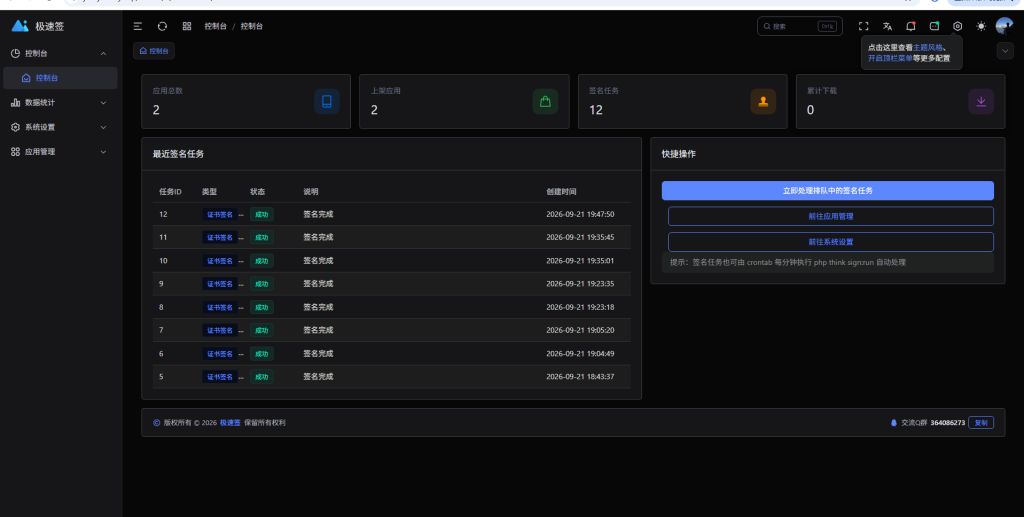The image size is (1024, 517).
Task: Click the 前往系统设置 button
Action: coord(831,242)
